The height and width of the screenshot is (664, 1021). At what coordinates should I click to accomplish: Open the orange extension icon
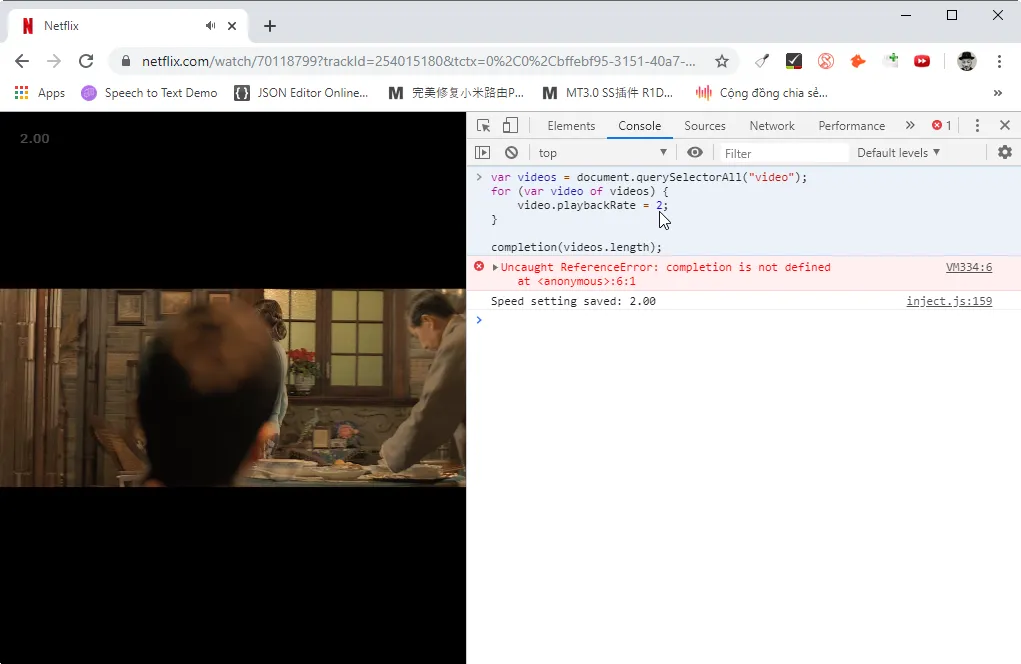tap(858, 61)
